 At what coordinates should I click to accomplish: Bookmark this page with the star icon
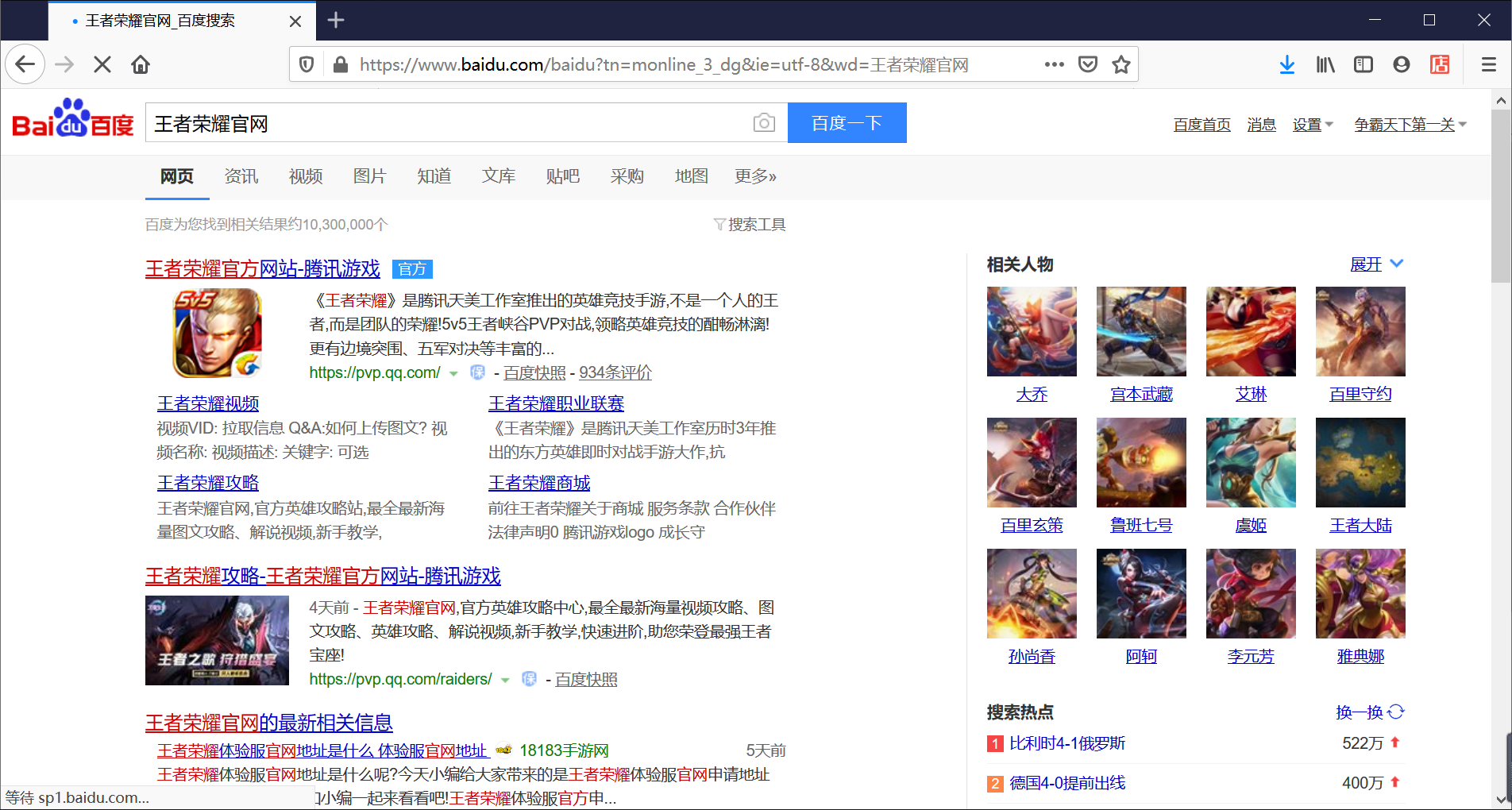tap(1121, 64)
